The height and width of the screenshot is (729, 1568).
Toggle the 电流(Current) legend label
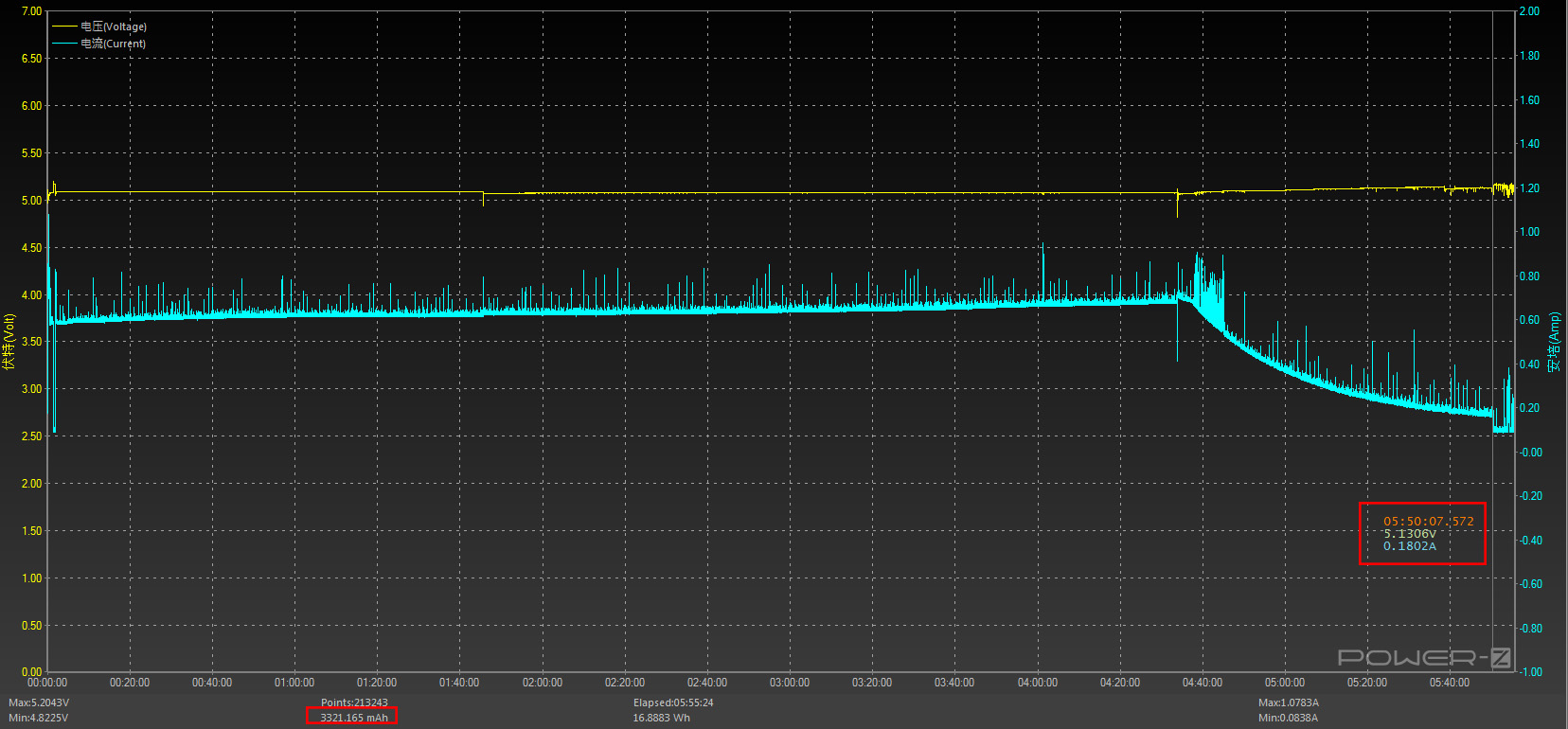click(x=114, y=44)
